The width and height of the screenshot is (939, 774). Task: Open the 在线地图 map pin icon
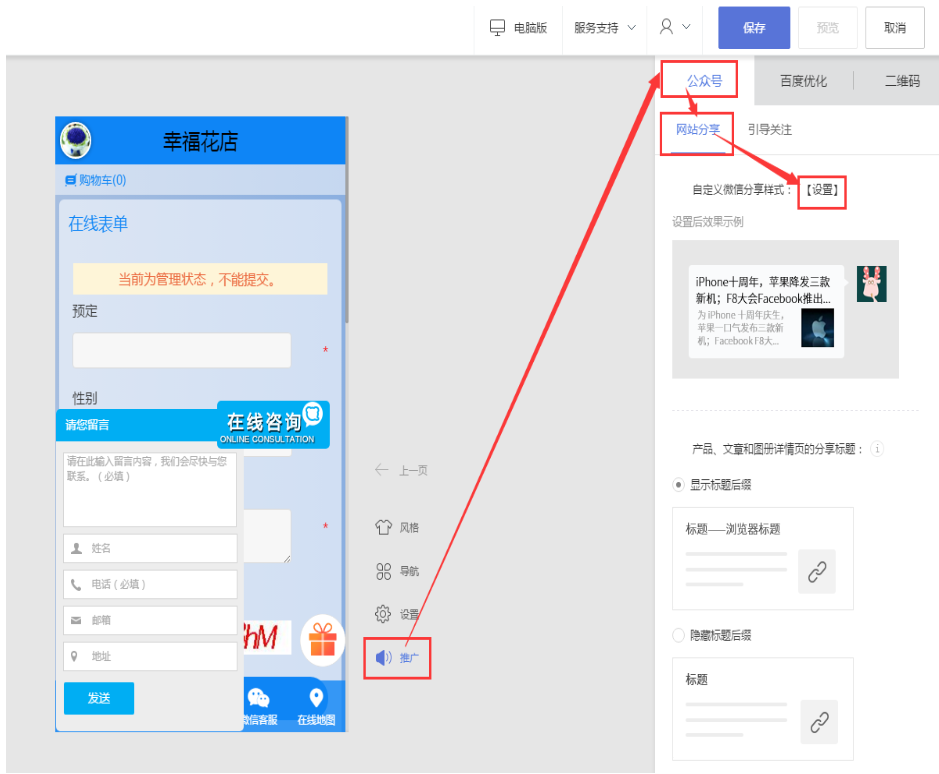coord(316,698)
